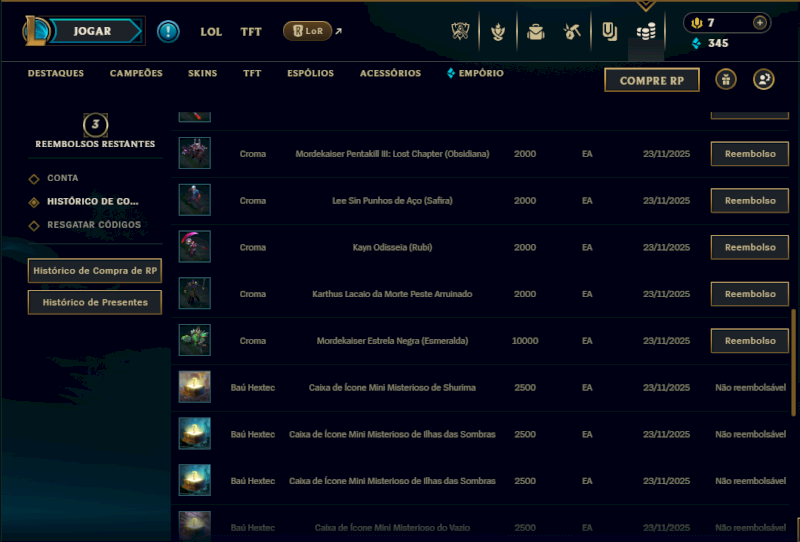
Task: Select RESGATAR CÓDIGOS in sidebar
Action: 94,225
